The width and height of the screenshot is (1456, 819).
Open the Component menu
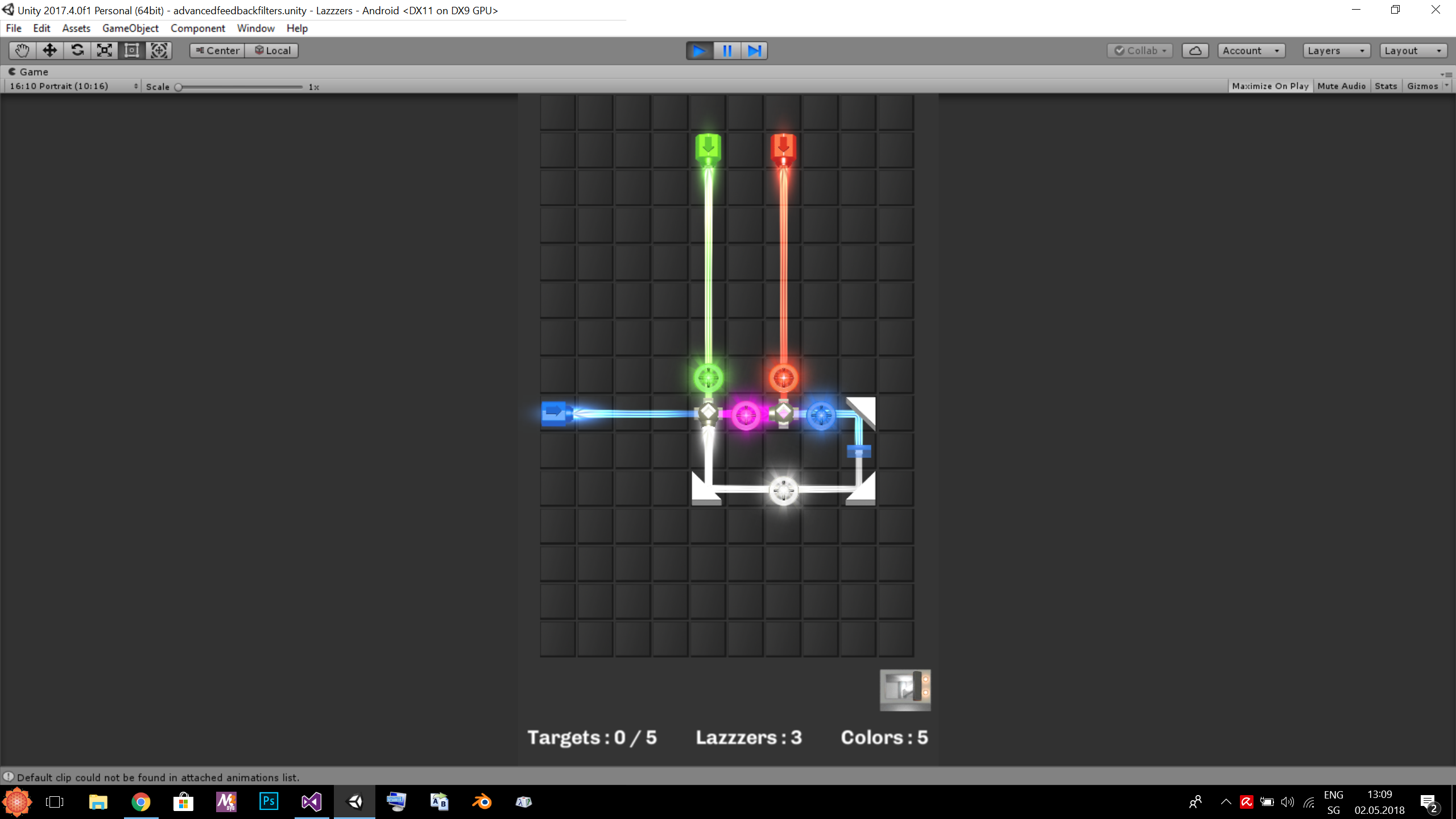(x=197, y=28)
